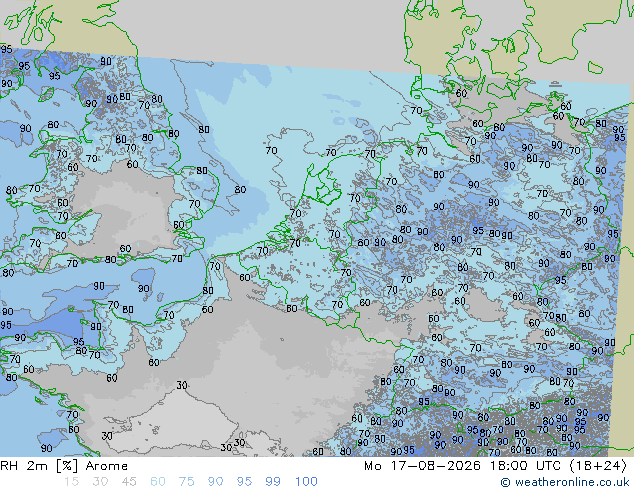
Task: Click the "Arome" model name text
Action: coord(107,466)
